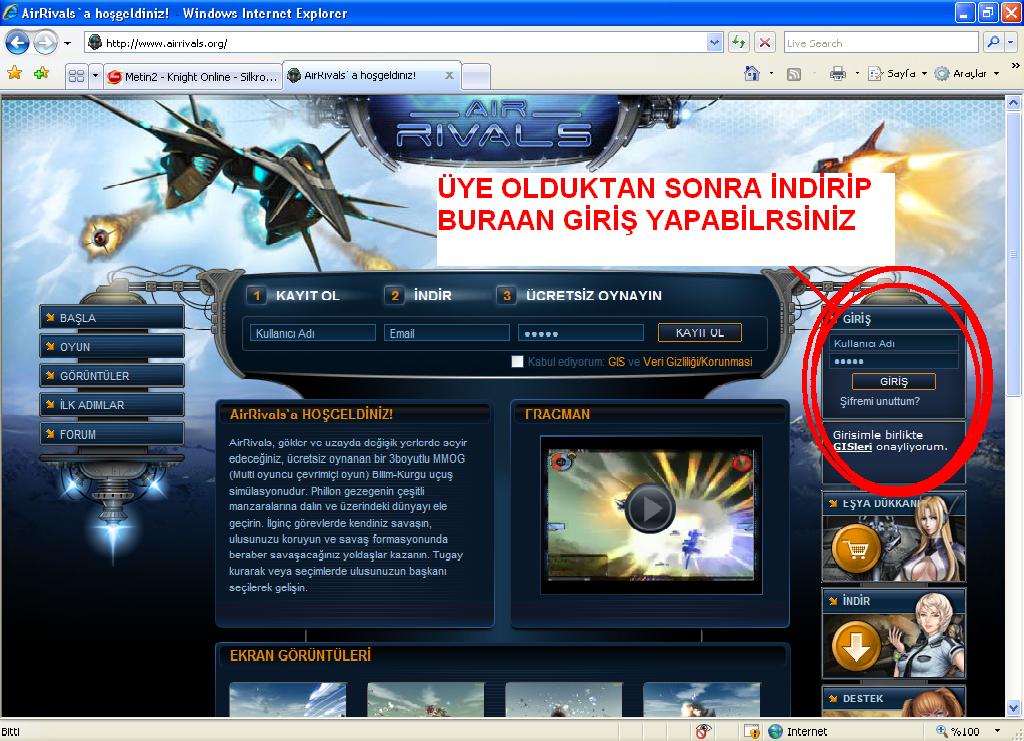
Task: Open the search provider options dropdown
Action: point(1010,43)
